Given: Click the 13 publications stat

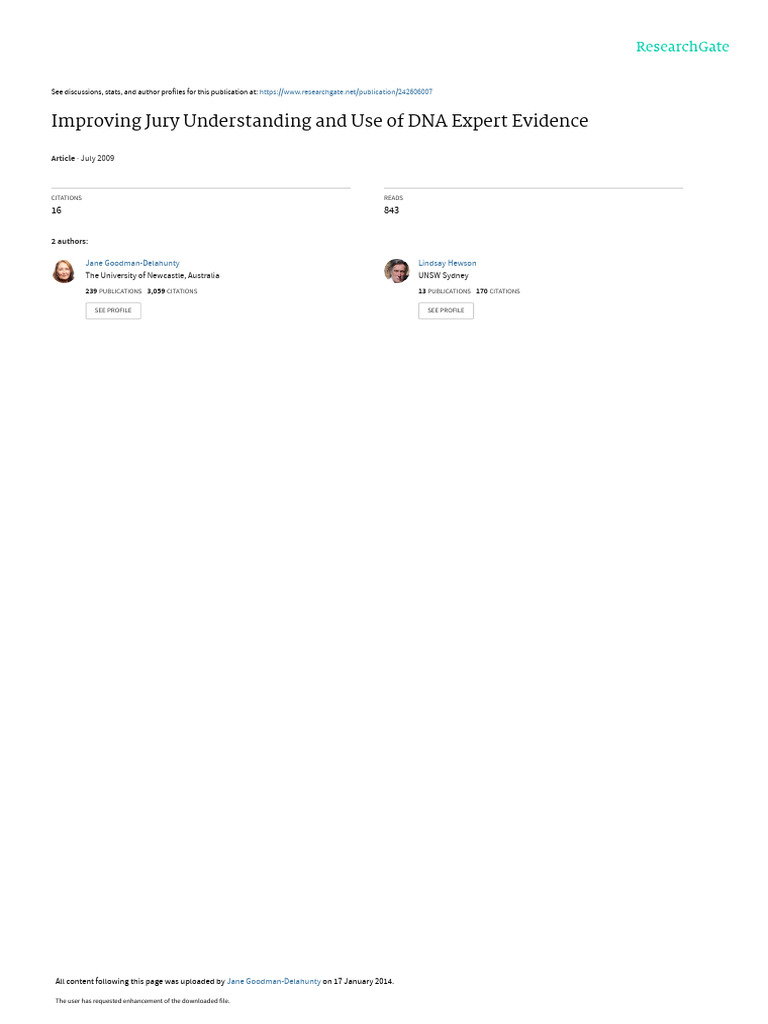Looking at the screenshot, I should [445, 291].
